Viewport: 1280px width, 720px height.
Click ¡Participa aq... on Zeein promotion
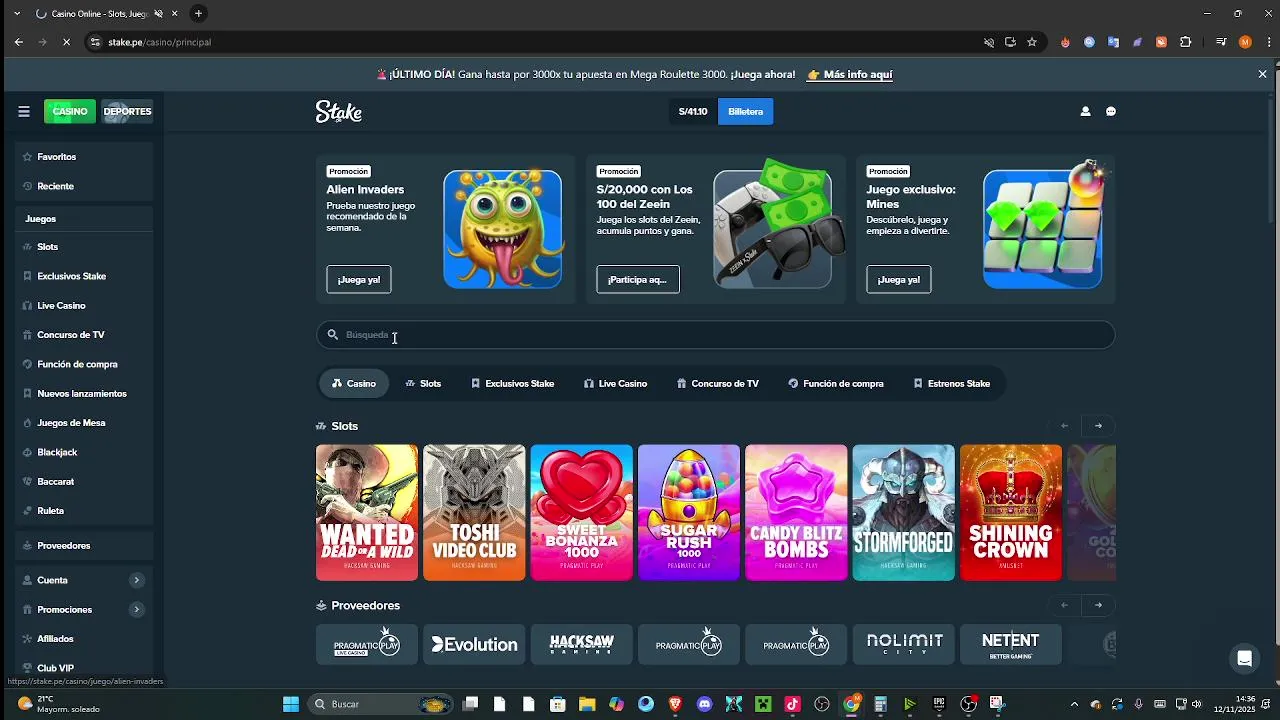638,279
